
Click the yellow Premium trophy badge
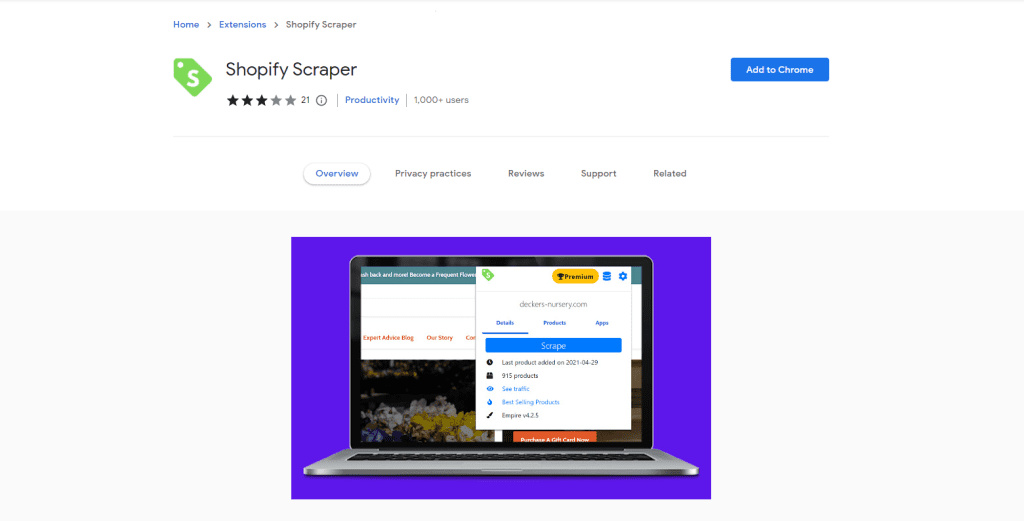tap(575, 277)
